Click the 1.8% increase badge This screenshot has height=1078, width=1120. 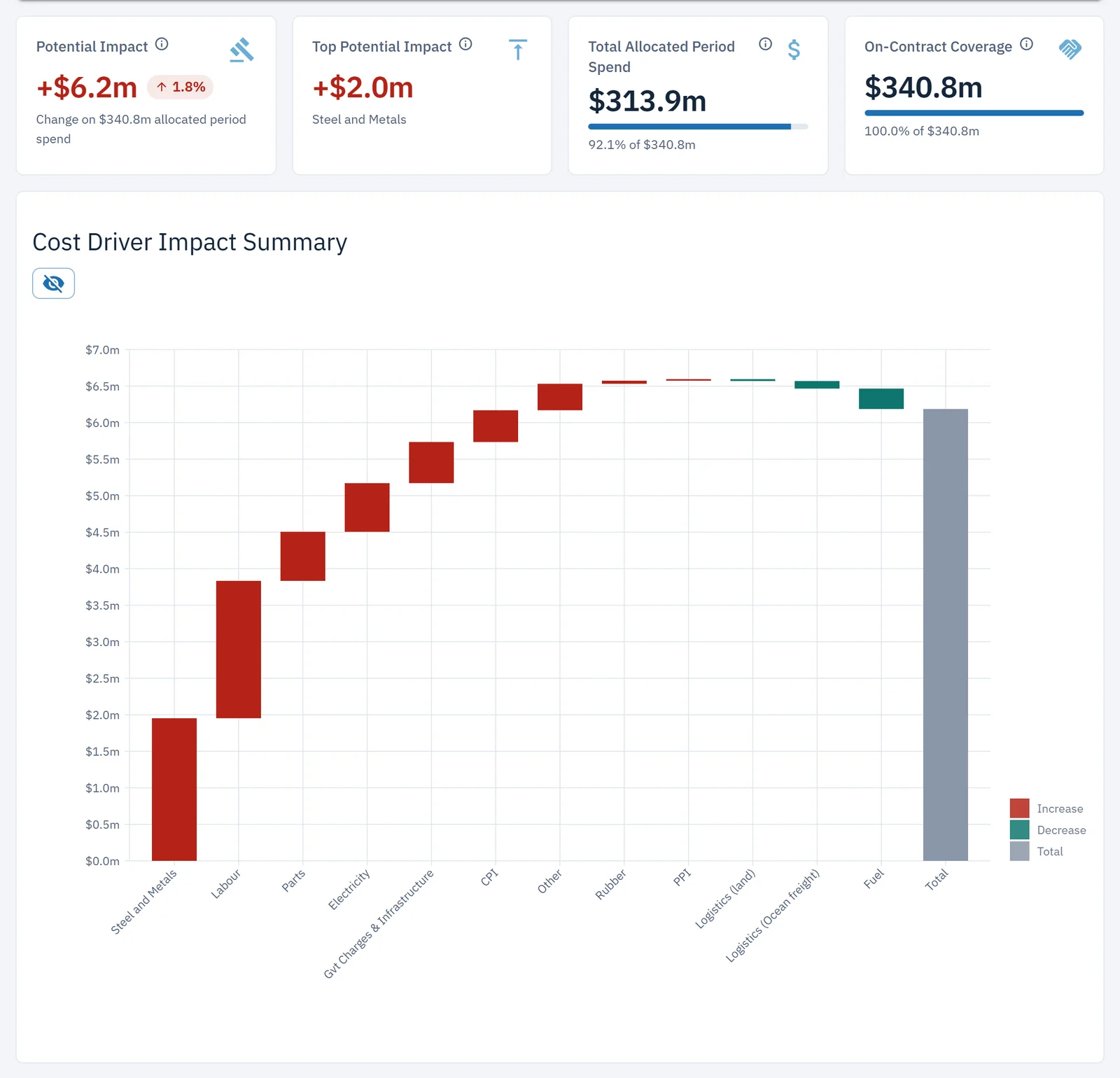pos(180,87)
